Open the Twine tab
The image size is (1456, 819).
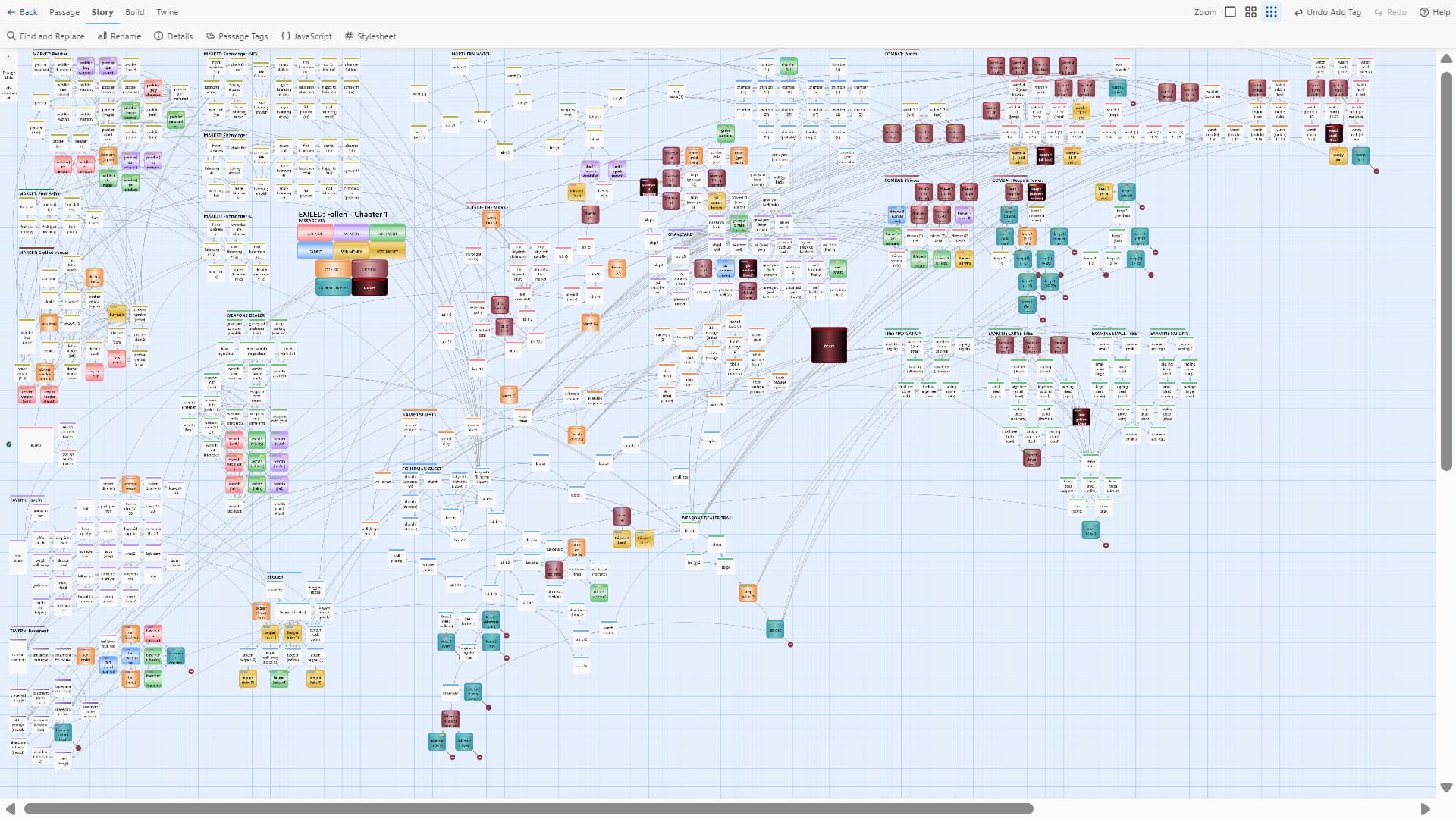click(167, 12)
